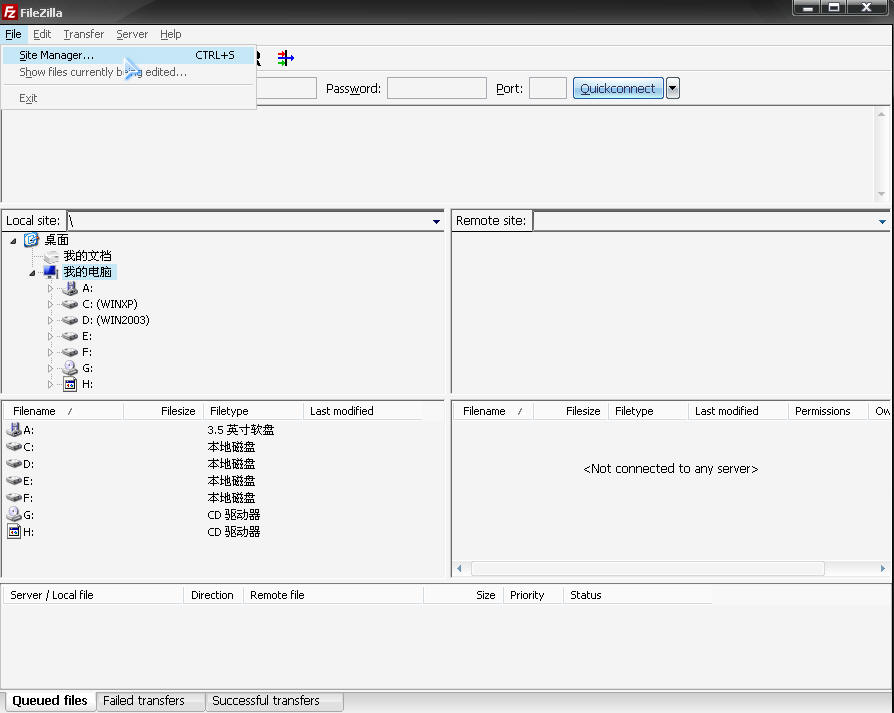Select D: (WIN2003) label in tree

pyautogui.click(x=116, y=320)
